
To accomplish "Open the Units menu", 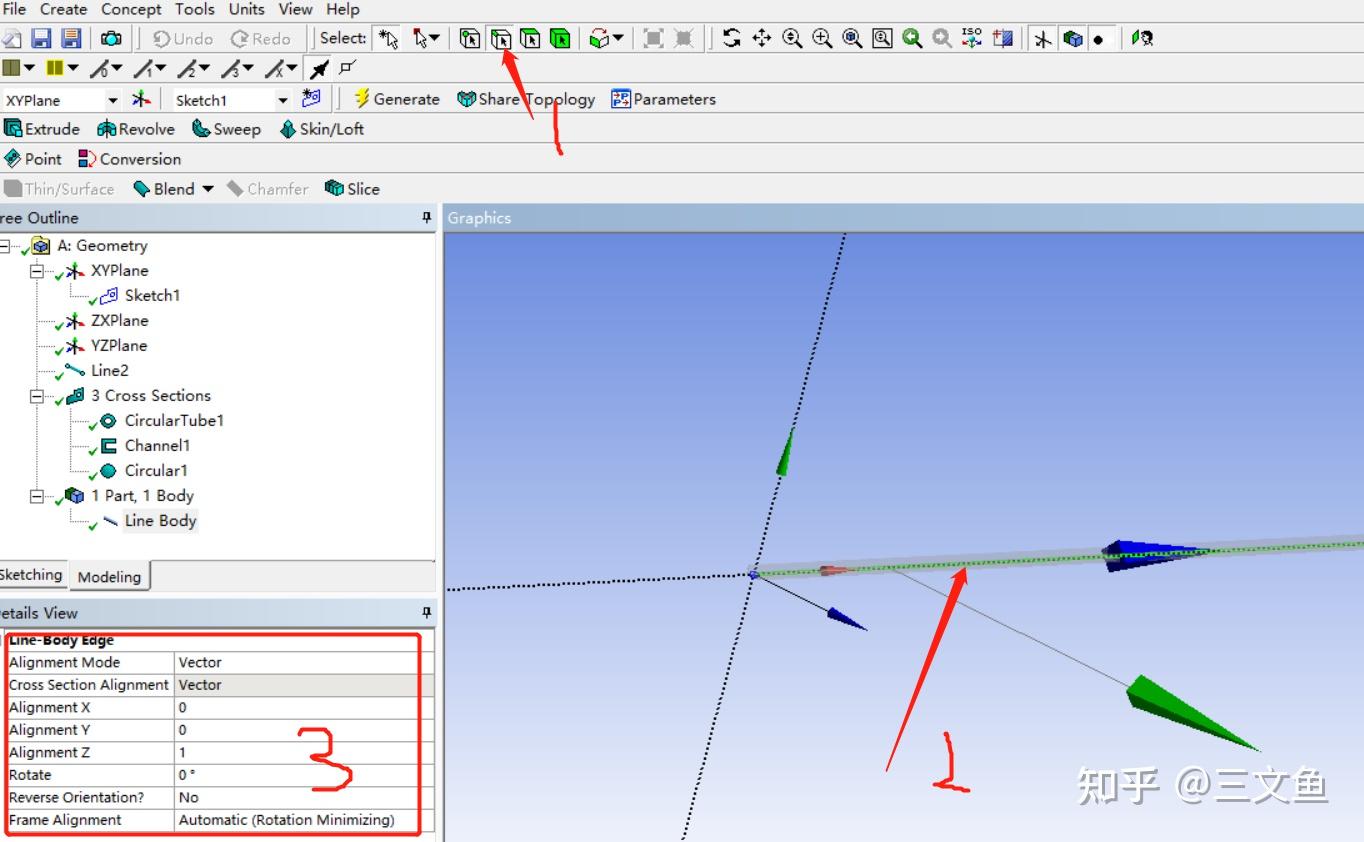I will coord(247,9).
